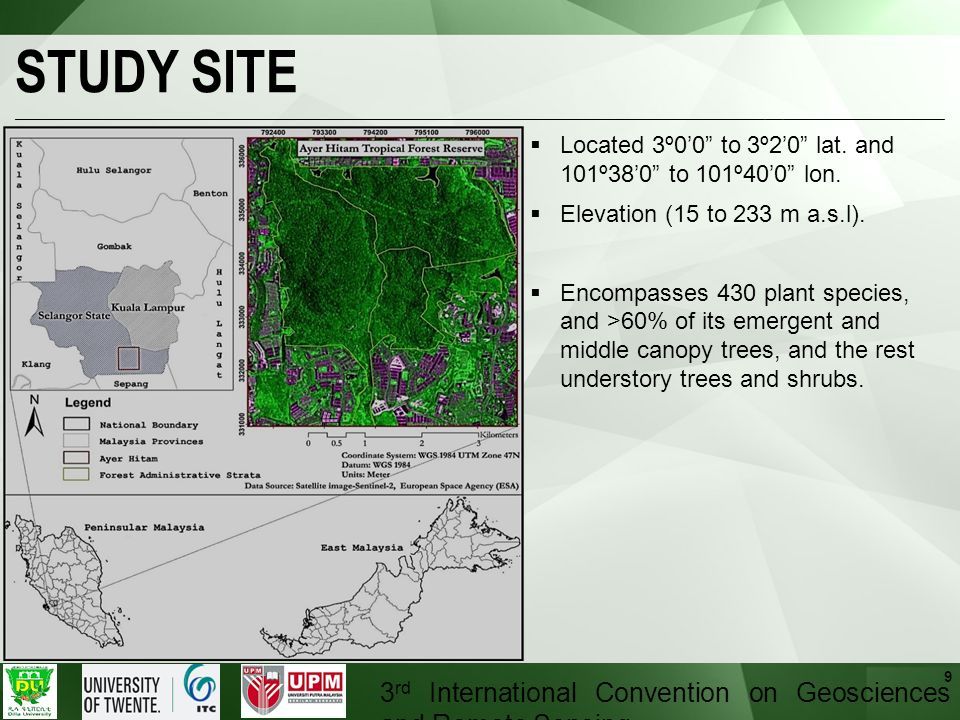
Task: Click the UPM crest shield logo
Action: click(263, 690)
